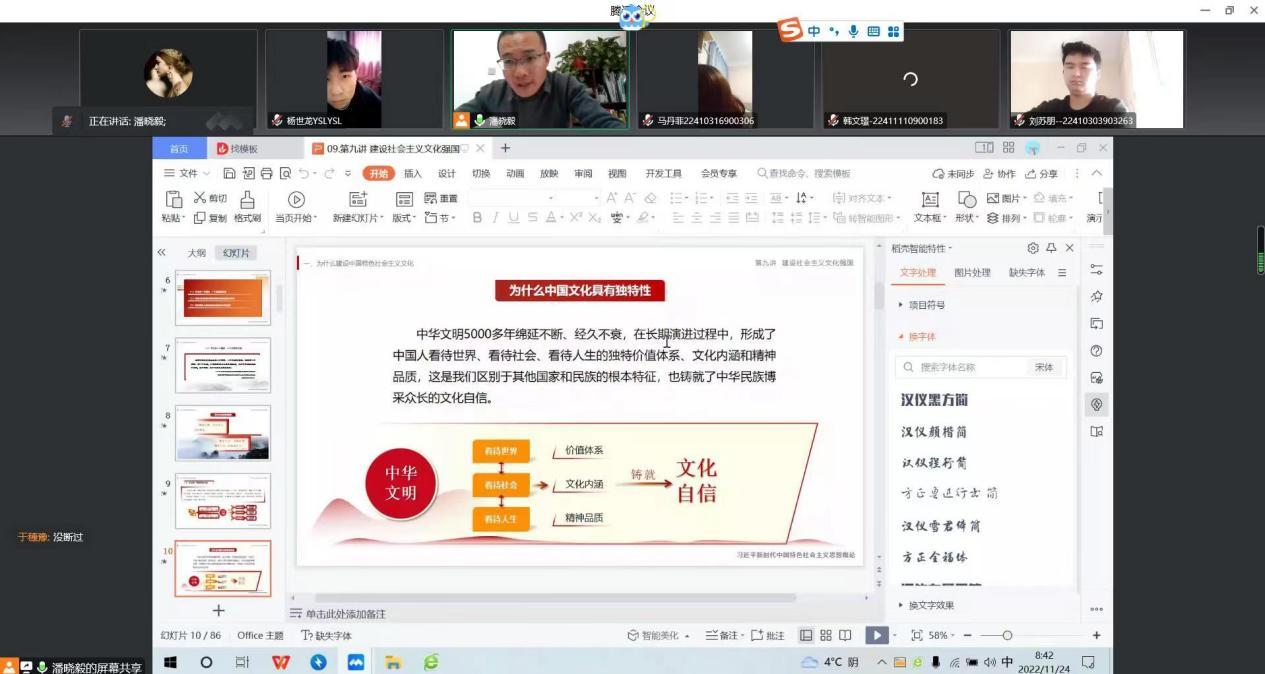Open the 文件 menu dropdown
1265x674 pixels.
(x=187, y=173)
